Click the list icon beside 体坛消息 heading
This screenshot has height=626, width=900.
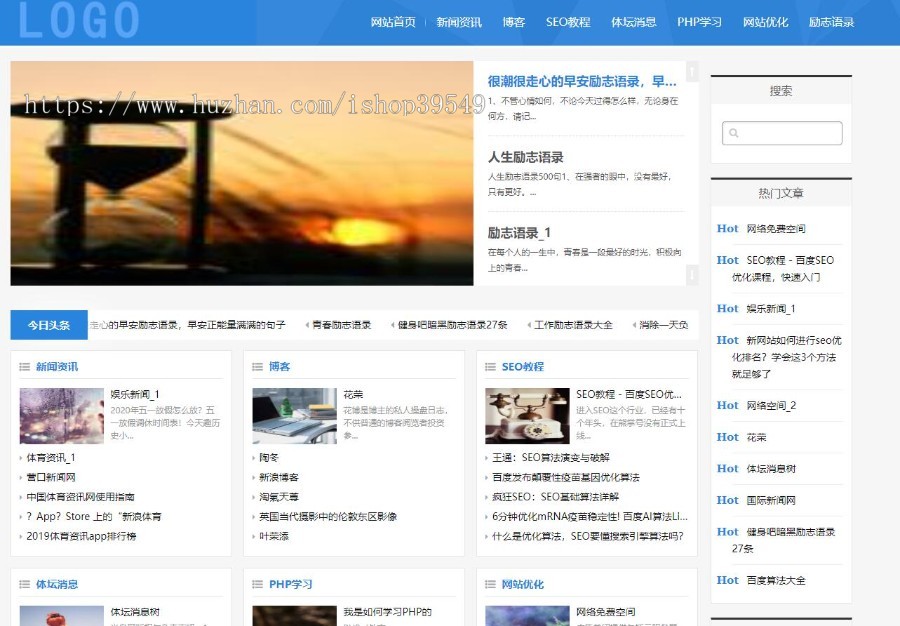(x=25, y=584)
